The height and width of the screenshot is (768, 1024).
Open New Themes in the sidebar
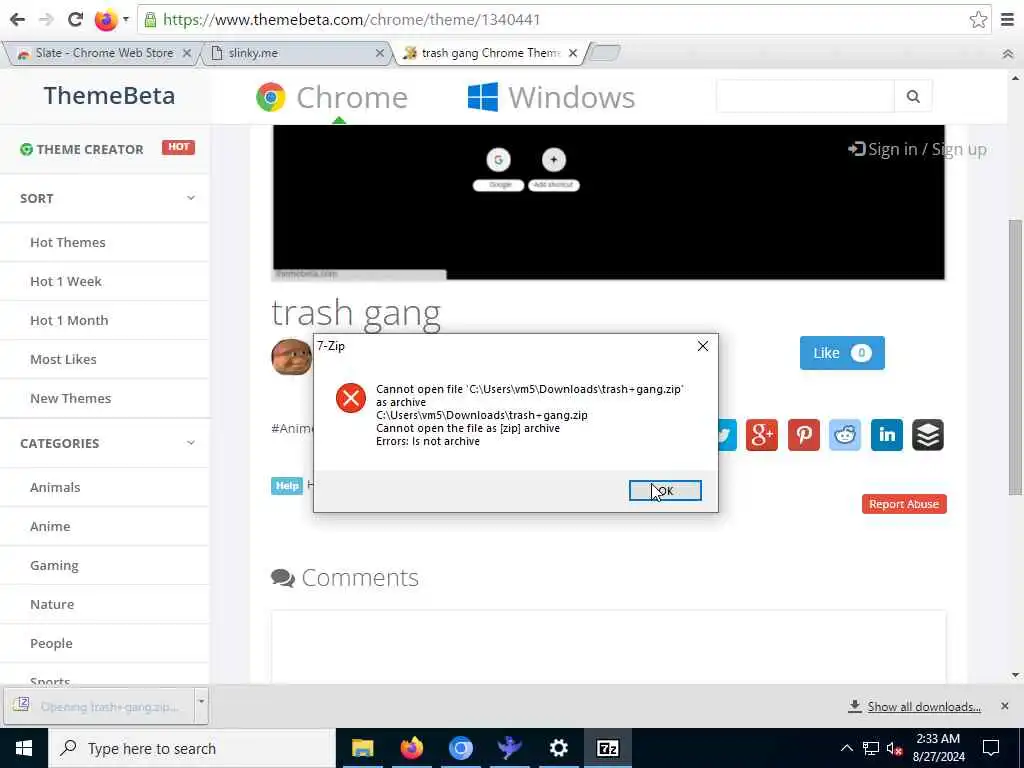[x=71, y=398]
